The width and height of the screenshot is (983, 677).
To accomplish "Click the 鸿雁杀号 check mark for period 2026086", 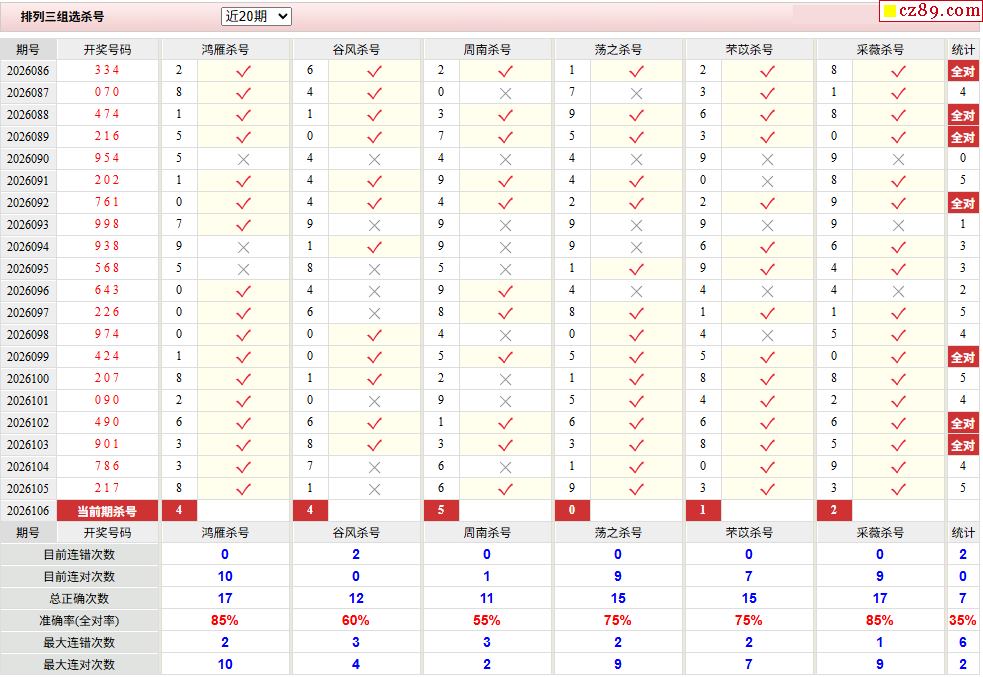I will (243, 71).
